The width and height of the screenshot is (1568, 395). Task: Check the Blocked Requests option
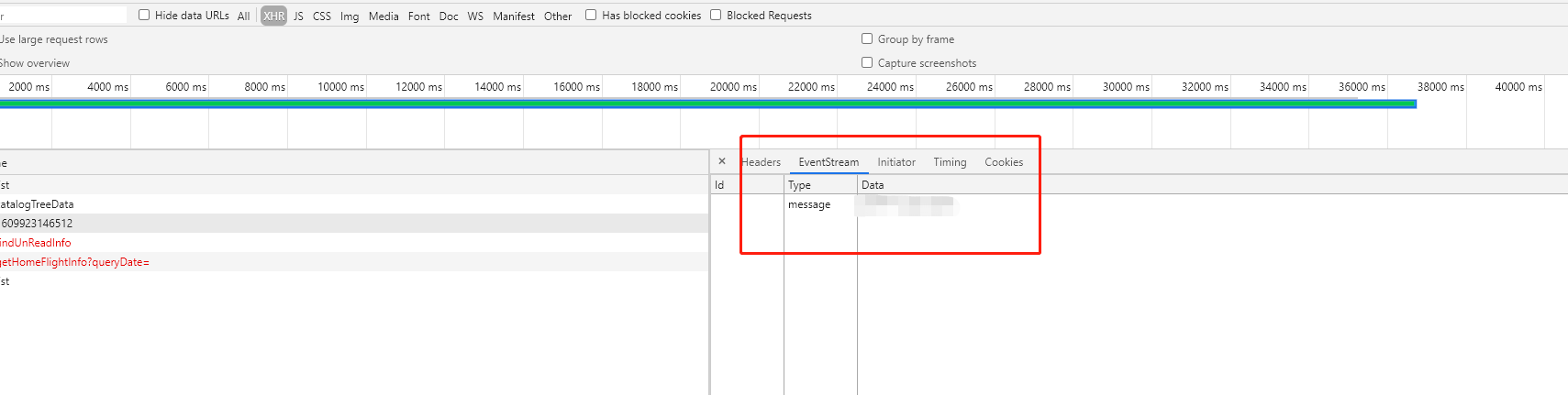(x=716, y=15)
